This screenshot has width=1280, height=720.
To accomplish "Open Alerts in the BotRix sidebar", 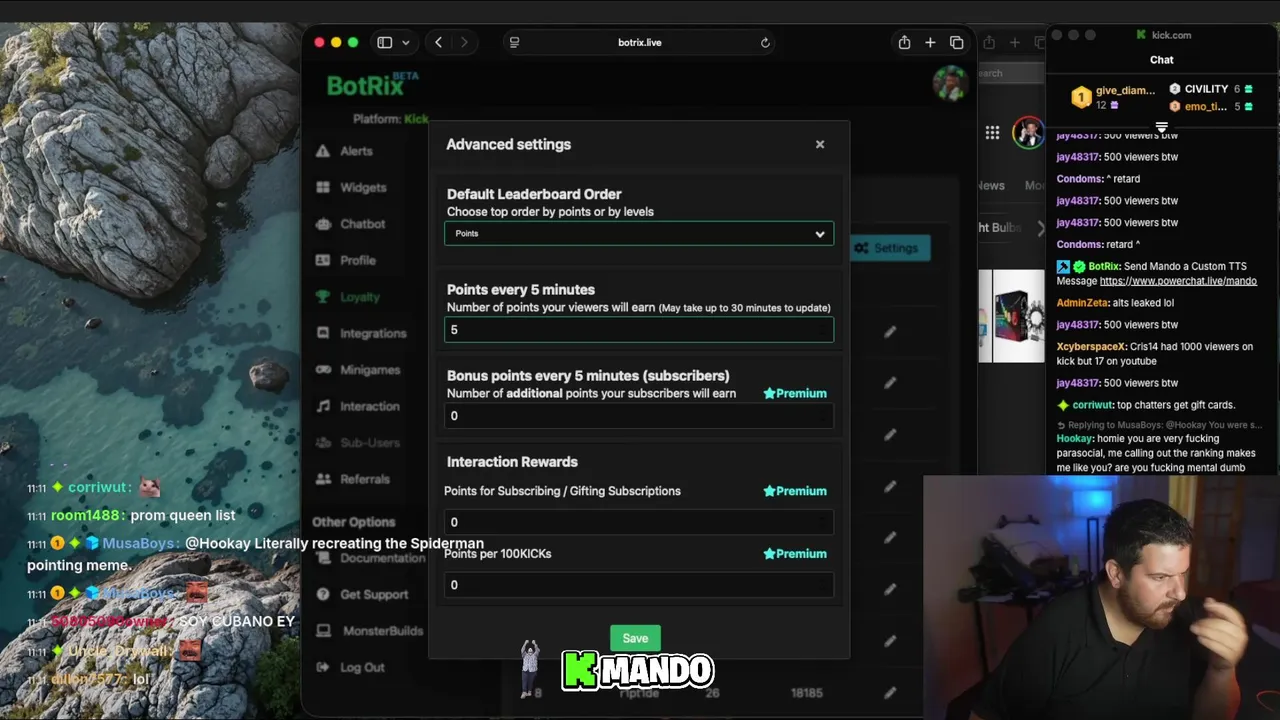I will pos(356,151).
